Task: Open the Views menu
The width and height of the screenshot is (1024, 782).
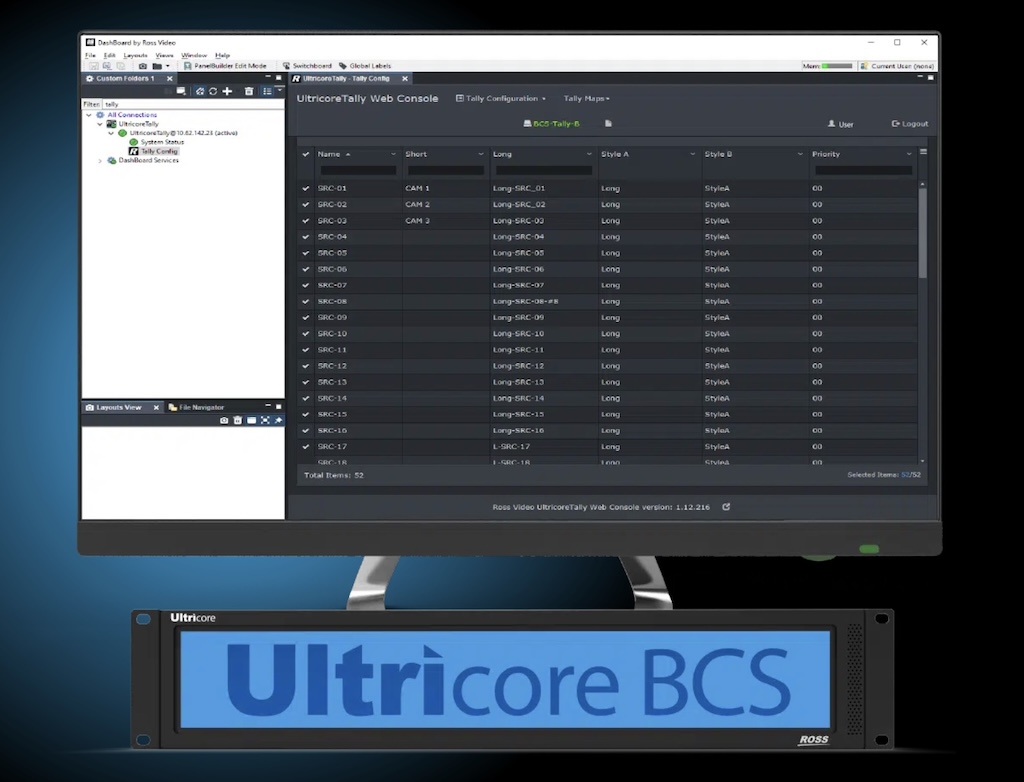Action: [164, 56]
